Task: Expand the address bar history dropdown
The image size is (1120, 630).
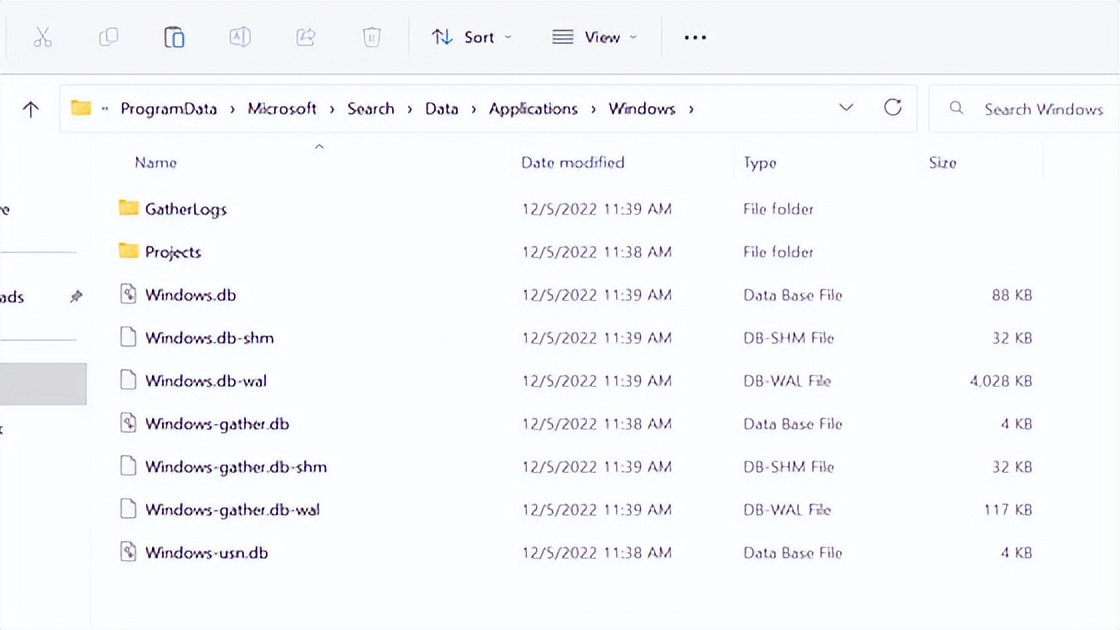Action: coord(846,108)
